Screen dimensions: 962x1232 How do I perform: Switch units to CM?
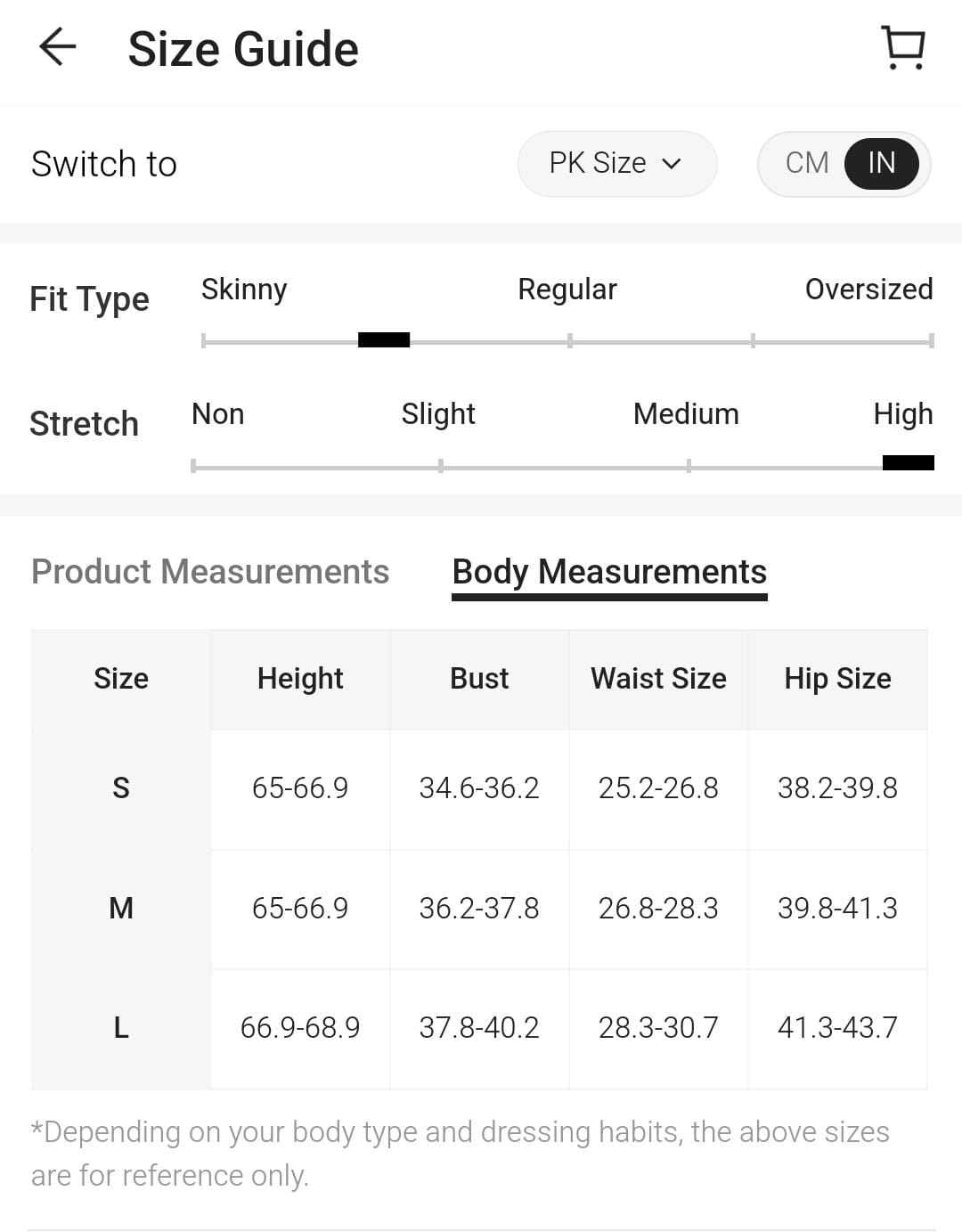point(807,163)
